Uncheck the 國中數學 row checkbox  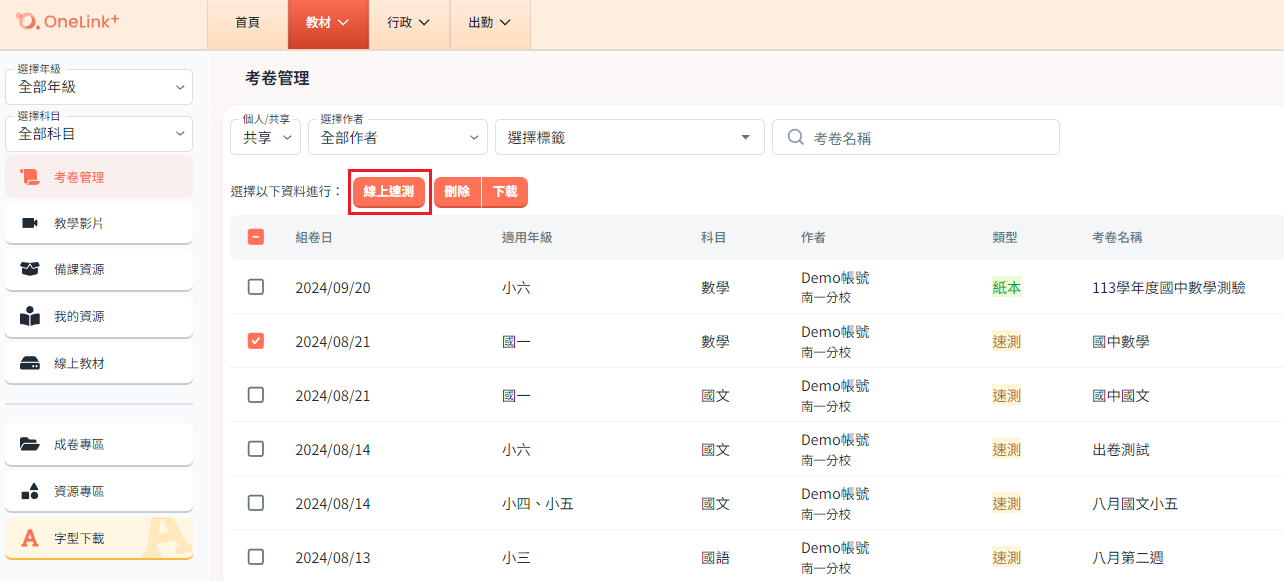coord(256,341)
